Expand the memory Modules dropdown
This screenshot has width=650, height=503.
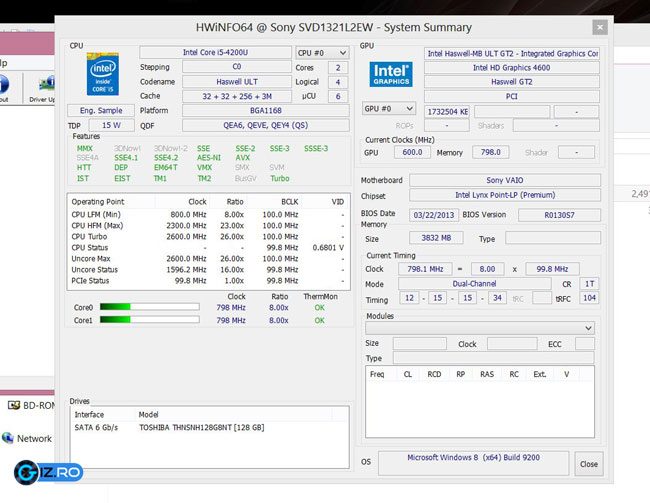coord(480,328)
